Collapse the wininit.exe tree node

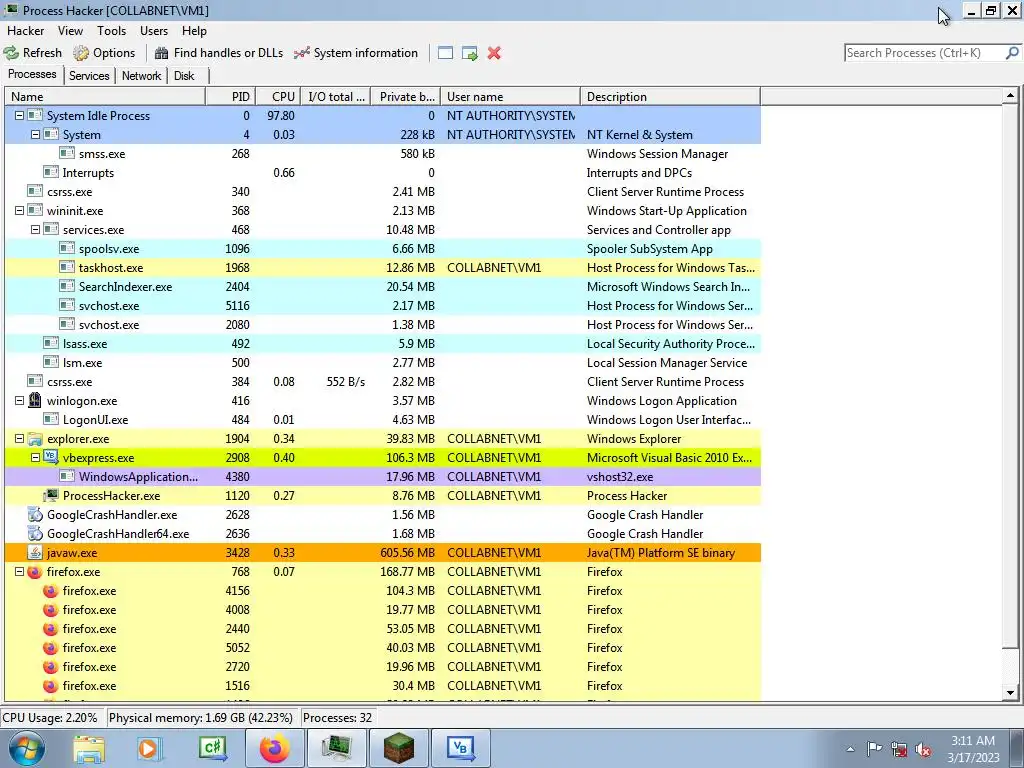[19, 210]
